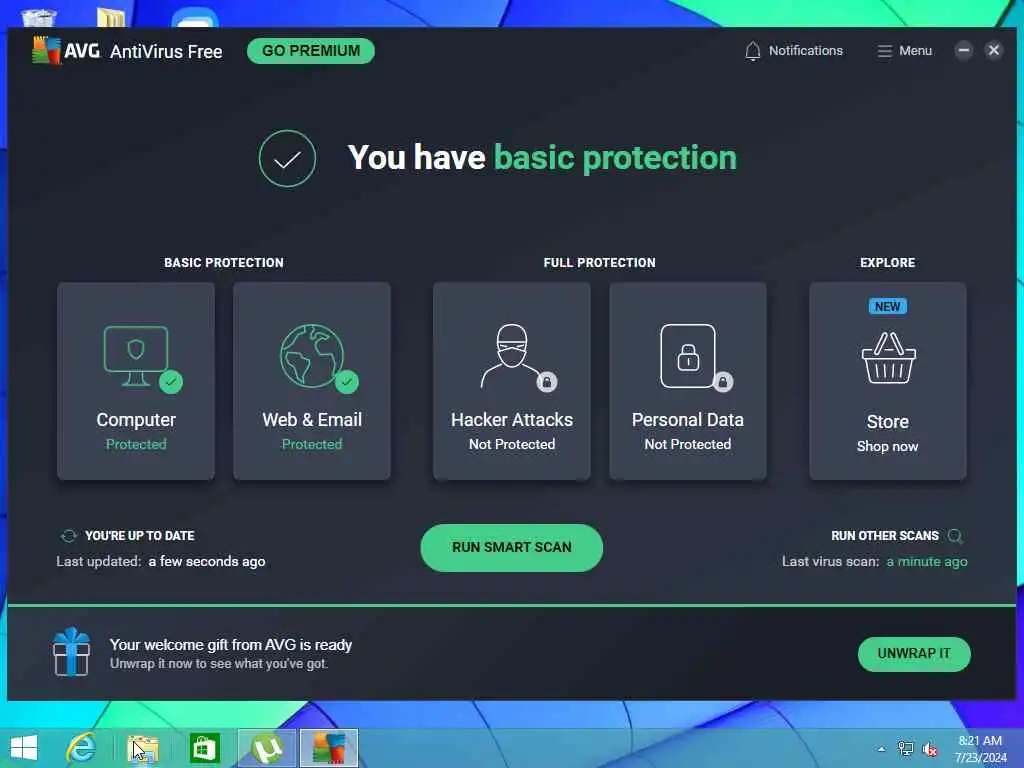Click the lock badge on Personal Data icon
1024x768 pixels.
pos(723,382)
